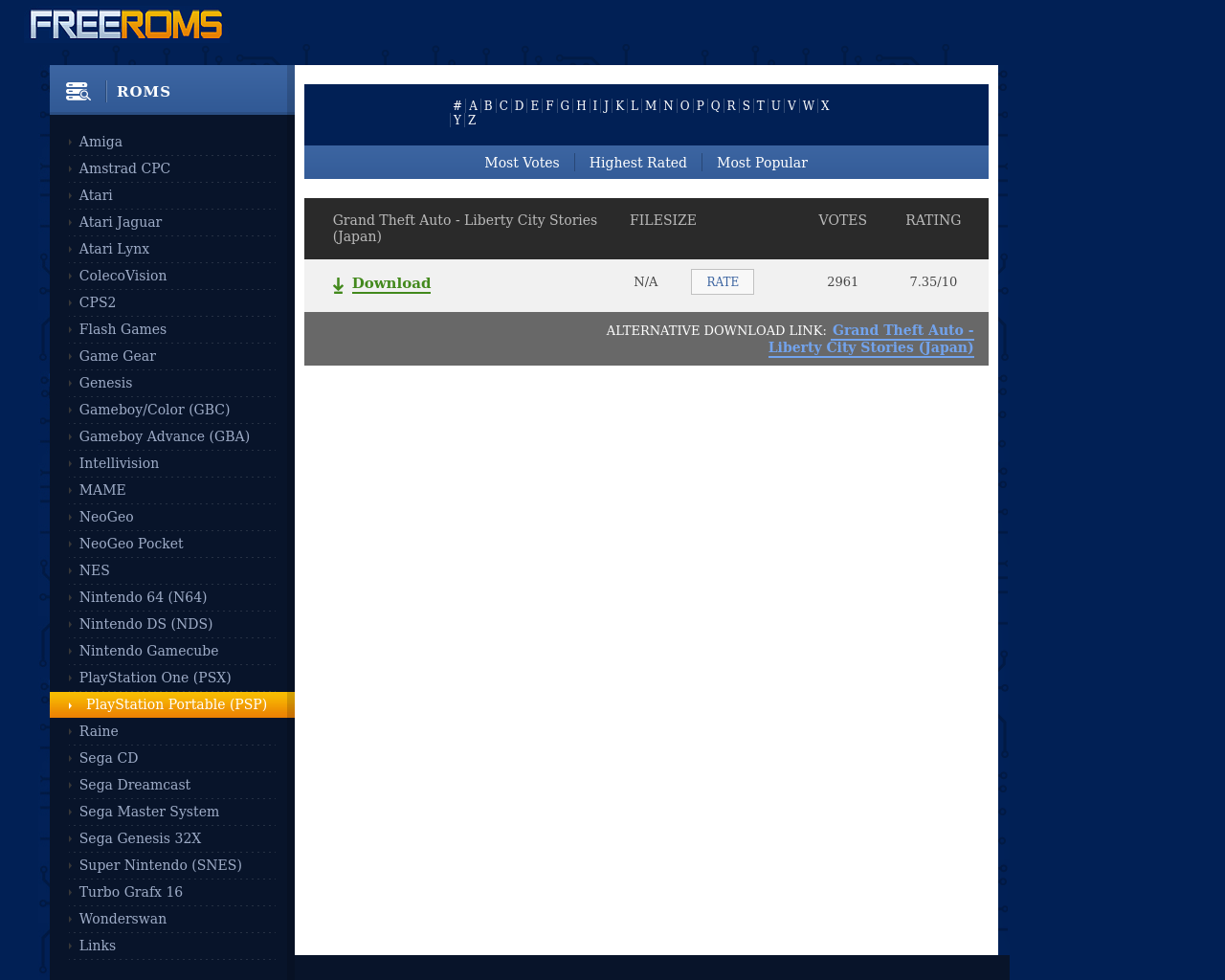Browse ROMs starting with letter M
The width and height of the screenshot is (1225, 980).
pos(651,106)
